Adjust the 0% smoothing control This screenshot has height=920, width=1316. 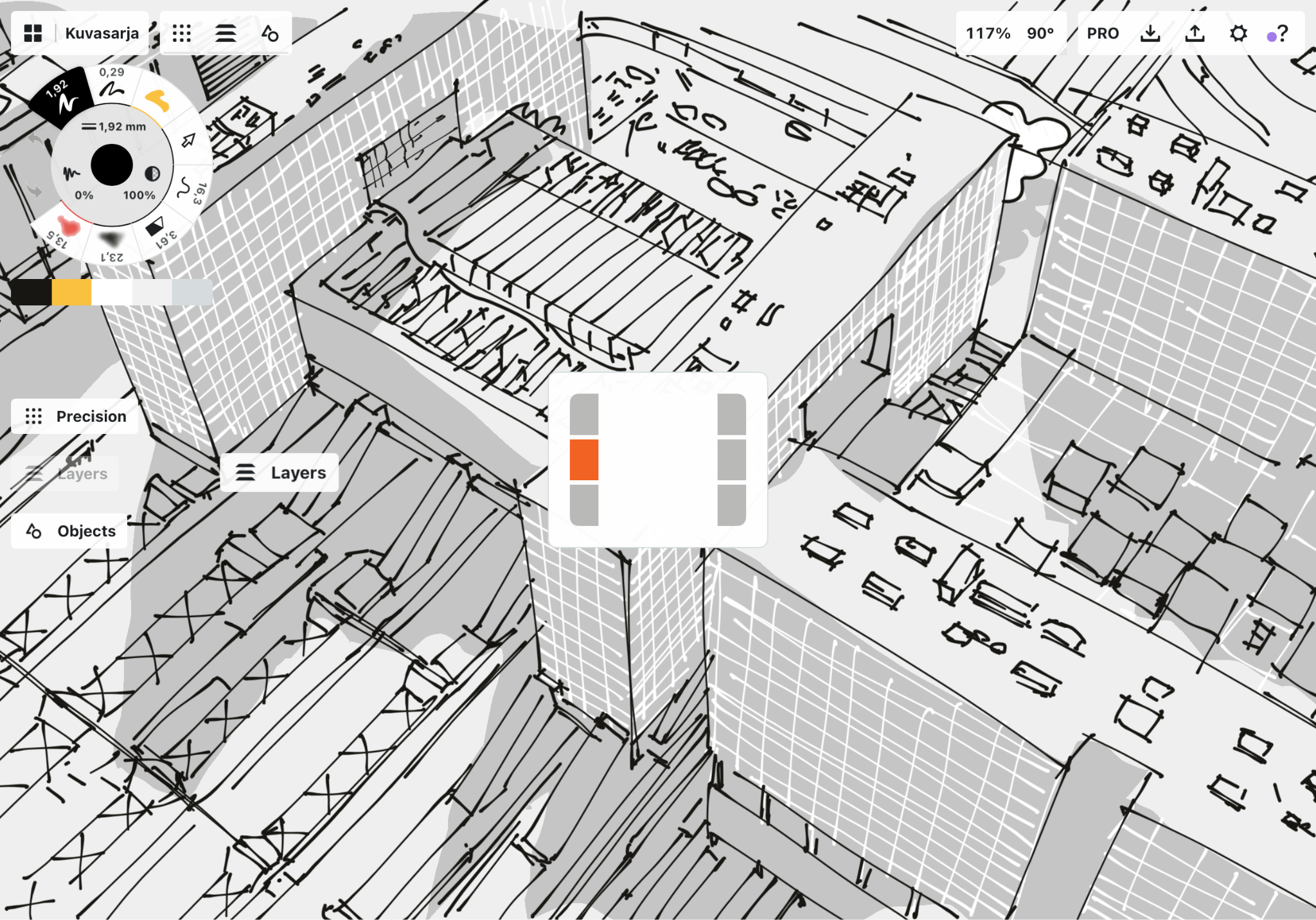pyautogui.click(x=77, y=183)
